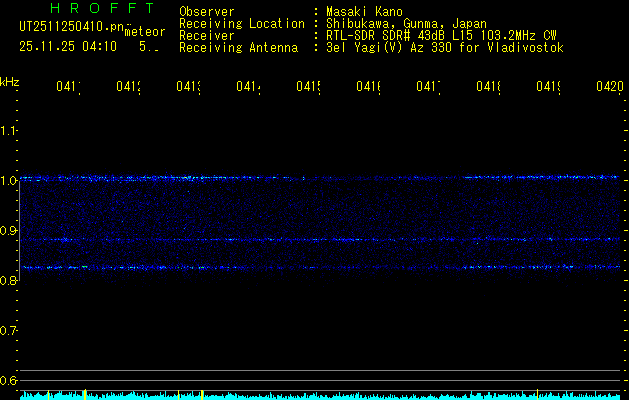Image resolution: width=629 pixels, height=400 pixels.
Task: Click the 0.9 kHz axis label
Action: pos(9,230)
